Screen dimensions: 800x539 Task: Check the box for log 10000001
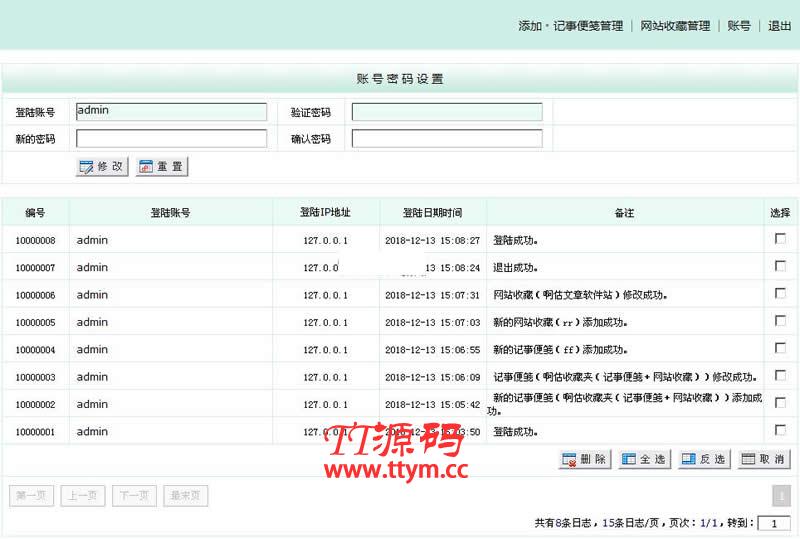[780, 430]
